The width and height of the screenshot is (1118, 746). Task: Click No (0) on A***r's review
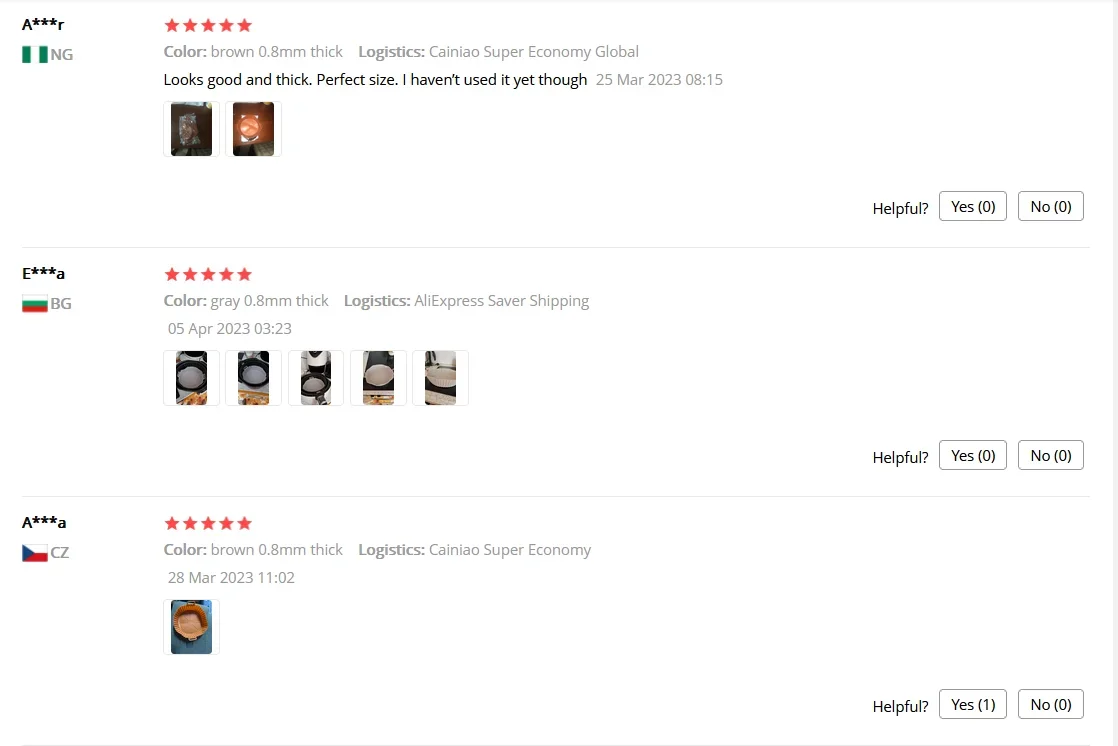(1050, 206)
